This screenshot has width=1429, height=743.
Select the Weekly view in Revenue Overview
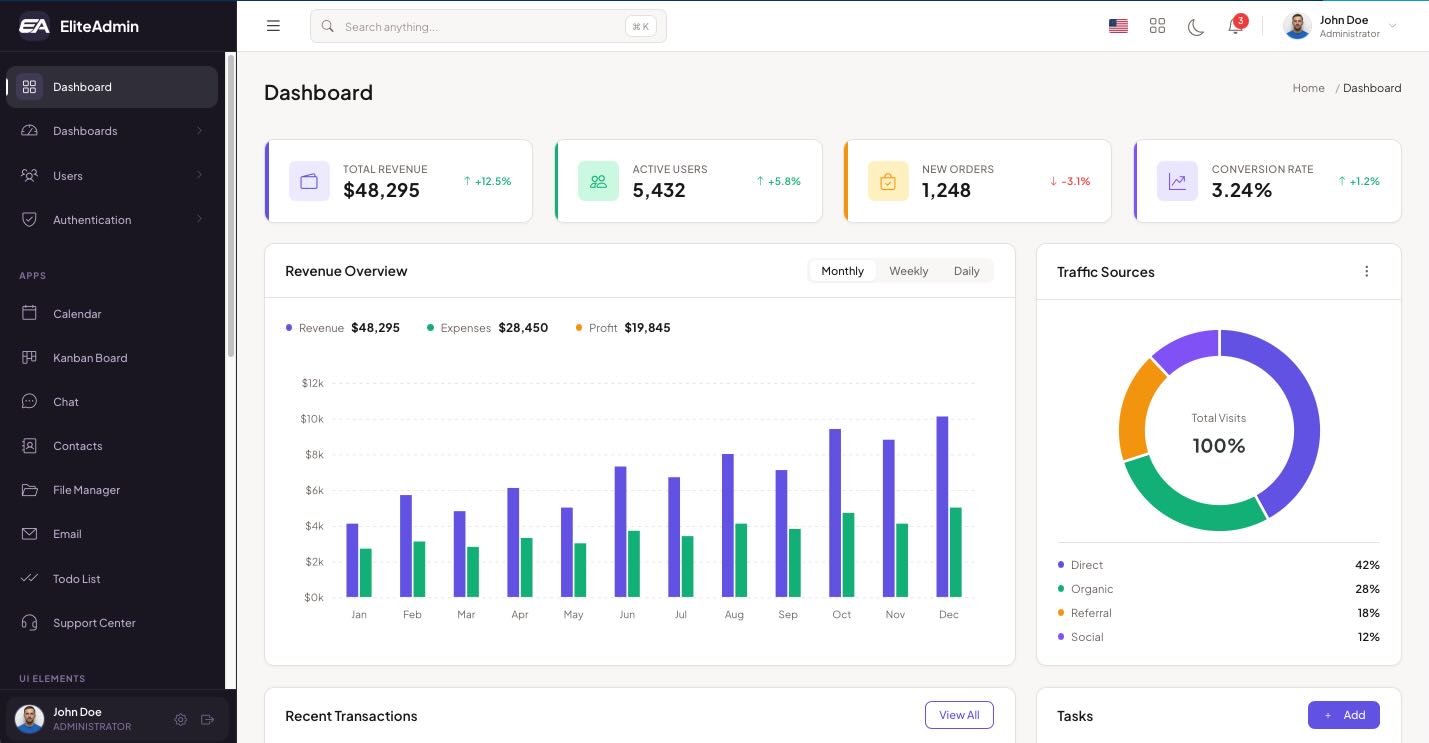(907, 270)
